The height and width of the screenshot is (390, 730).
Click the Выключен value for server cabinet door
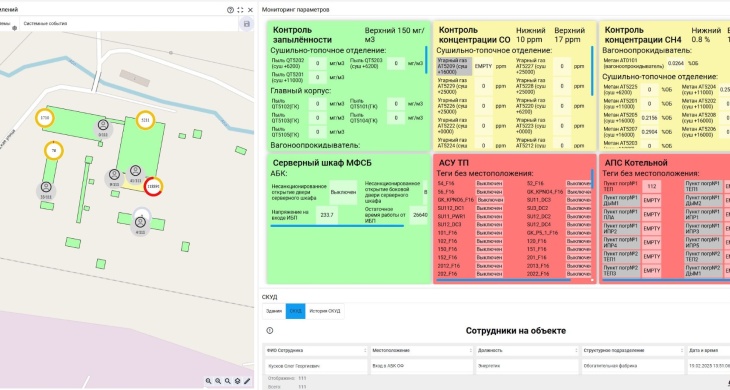(x=343, y=192)
